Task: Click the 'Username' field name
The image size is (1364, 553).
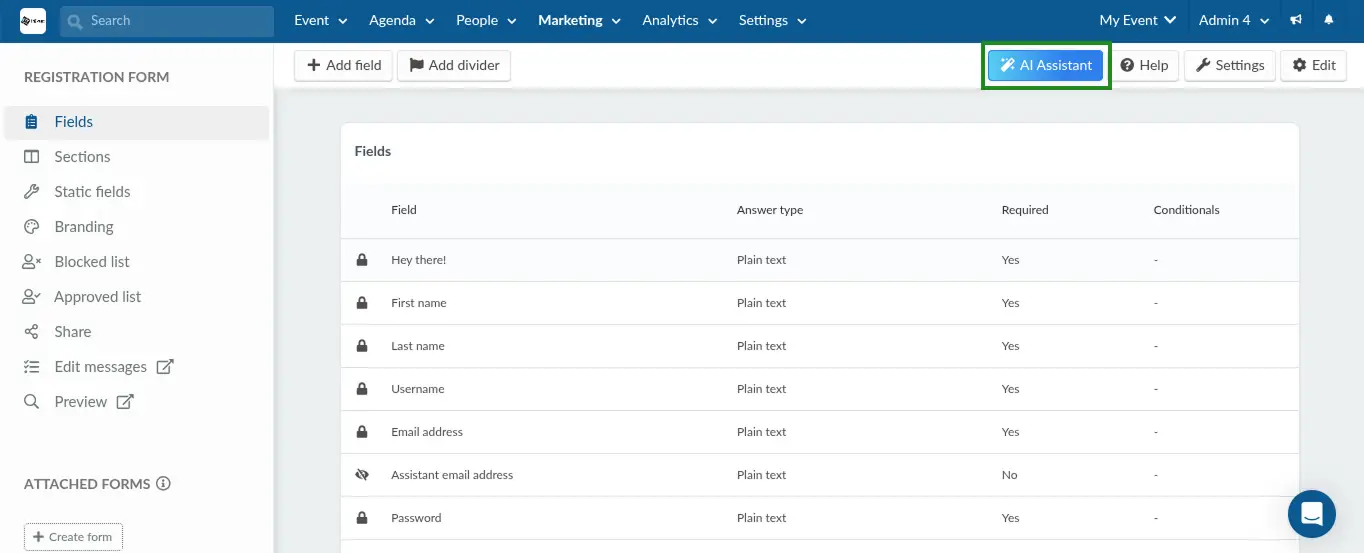Action: (418, 389)
